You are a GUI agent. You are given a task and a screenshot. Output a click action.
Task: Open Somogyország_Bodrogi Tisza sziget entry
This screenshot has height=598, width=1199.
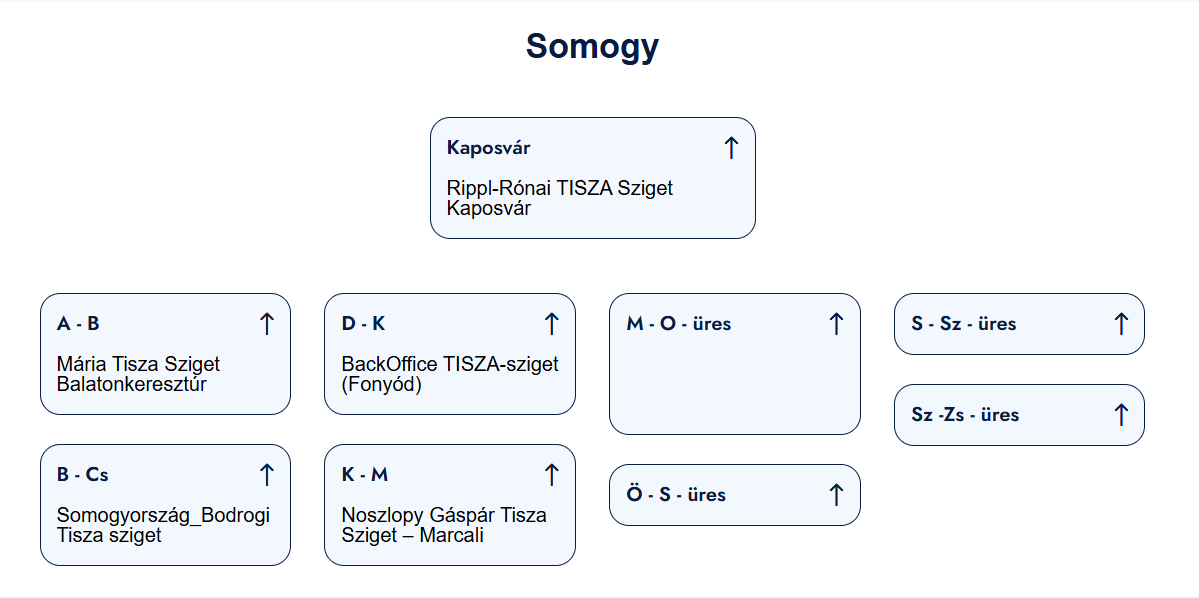(x=163, y=525)
